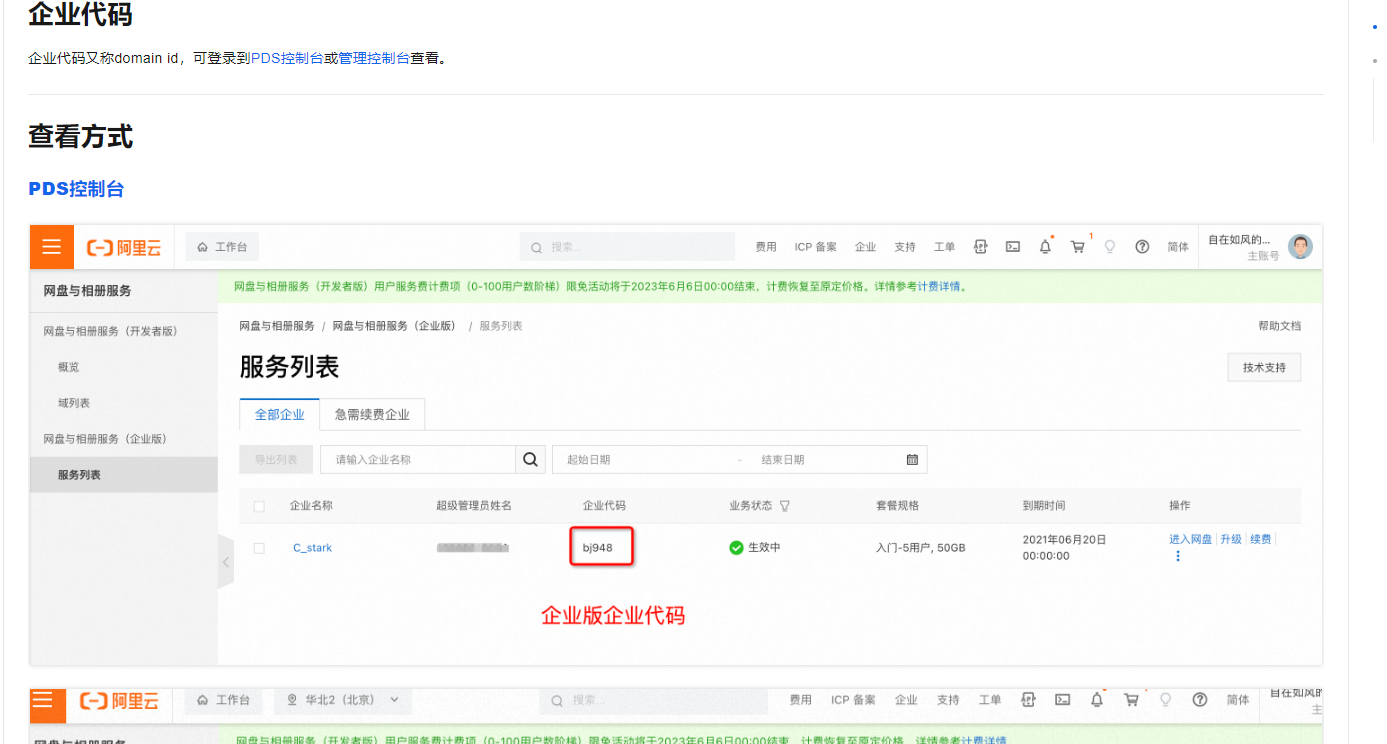Open the shopping cart in upper console header
The image size is (1387, 744).
point(1078,247)
